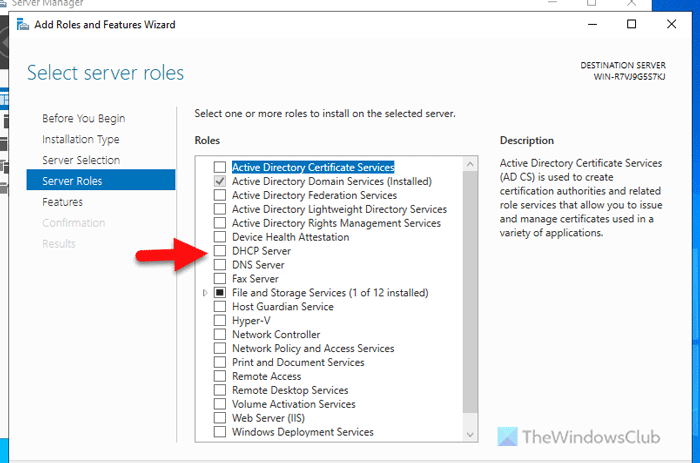Check the Host Guardian Service box
Viewport: 700px width, 463px height.
tap(220, 306)
